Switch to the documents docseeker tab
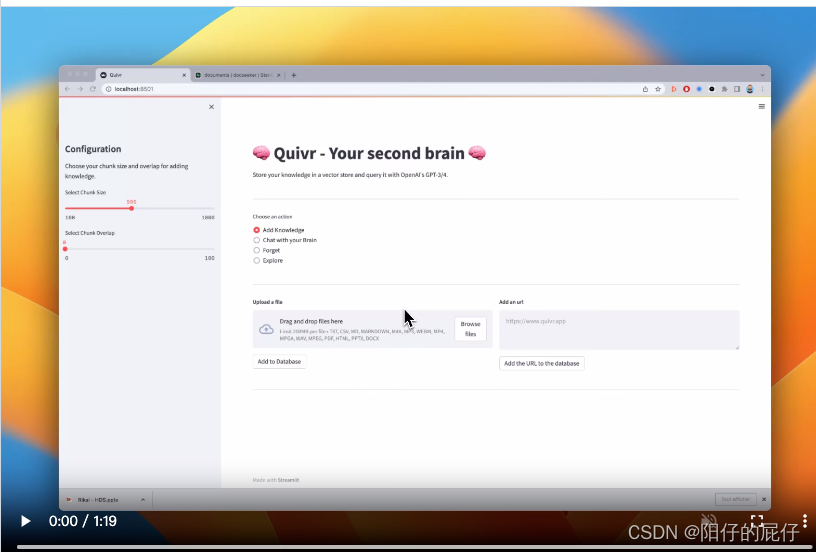 point(238,75)
